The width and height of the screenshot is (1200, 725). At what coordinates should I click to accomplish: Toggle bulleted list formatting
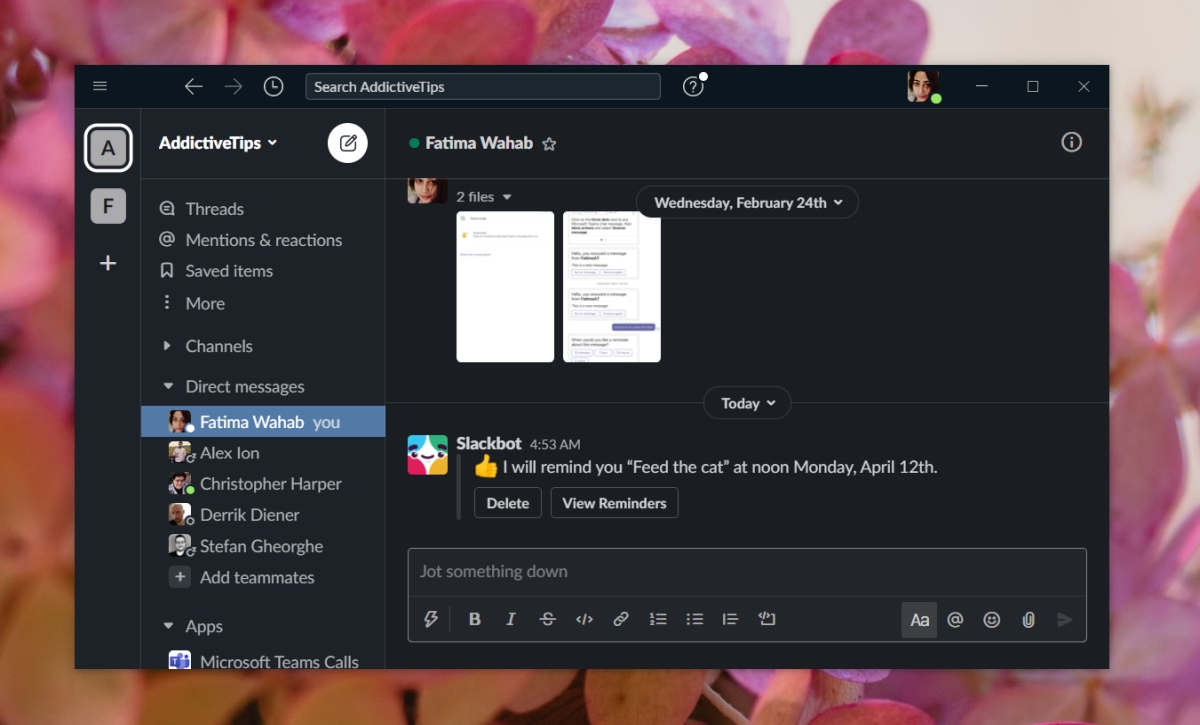tap(694, 619)
